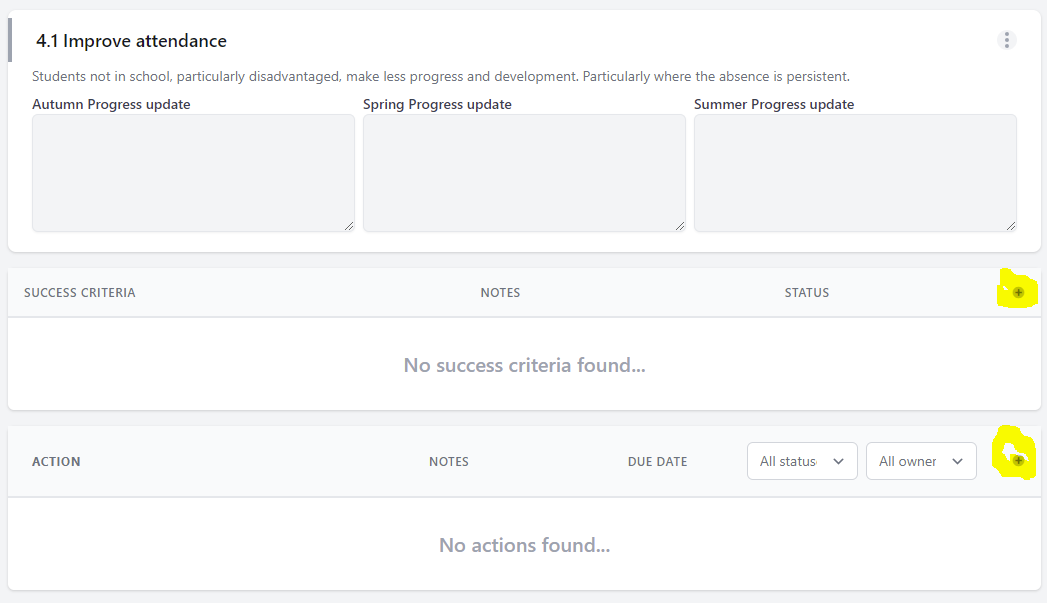The width and height of the screenshot is (1047, 603).
Task: Open the All owner filter dropdown
Action: pos(921,461)
